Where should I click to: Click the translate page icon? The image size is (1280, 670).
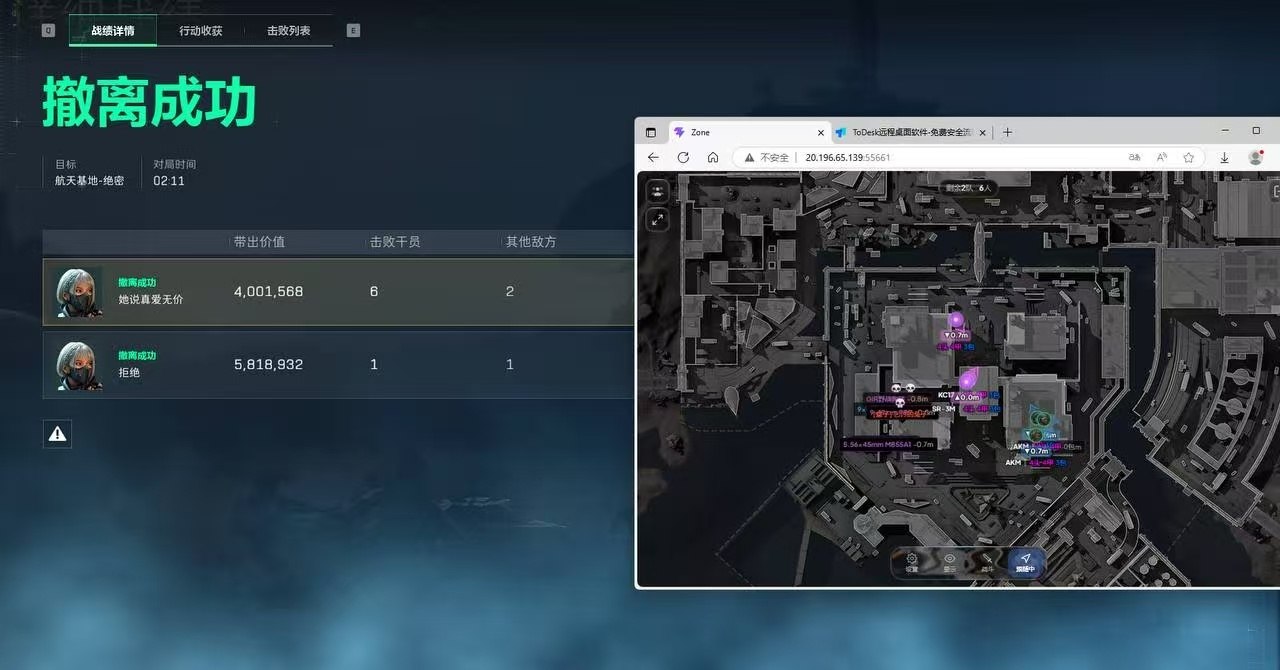[x=1135, y=157]
